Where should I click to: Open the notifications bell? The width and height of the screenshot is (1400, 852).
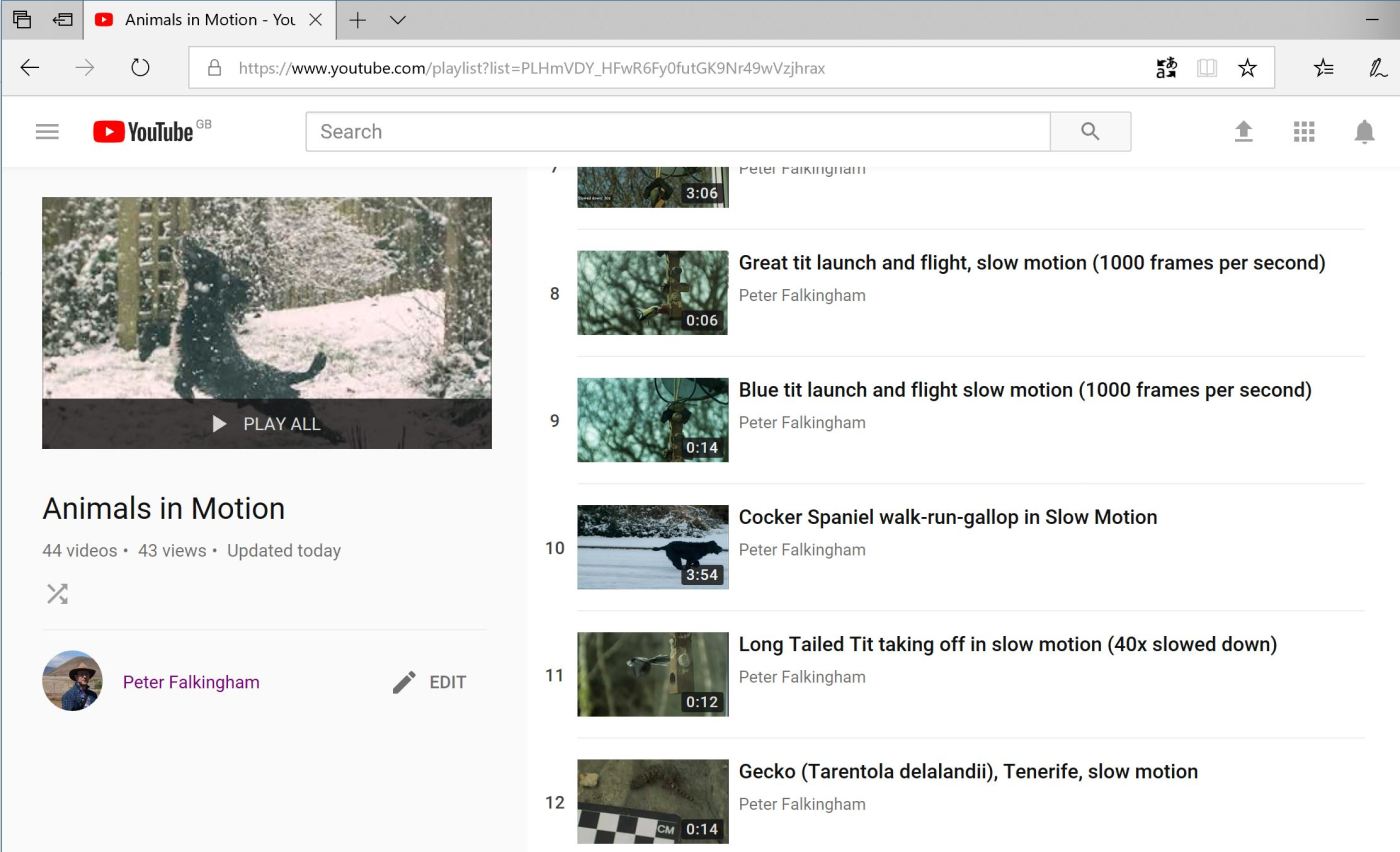pos(1364,131)
